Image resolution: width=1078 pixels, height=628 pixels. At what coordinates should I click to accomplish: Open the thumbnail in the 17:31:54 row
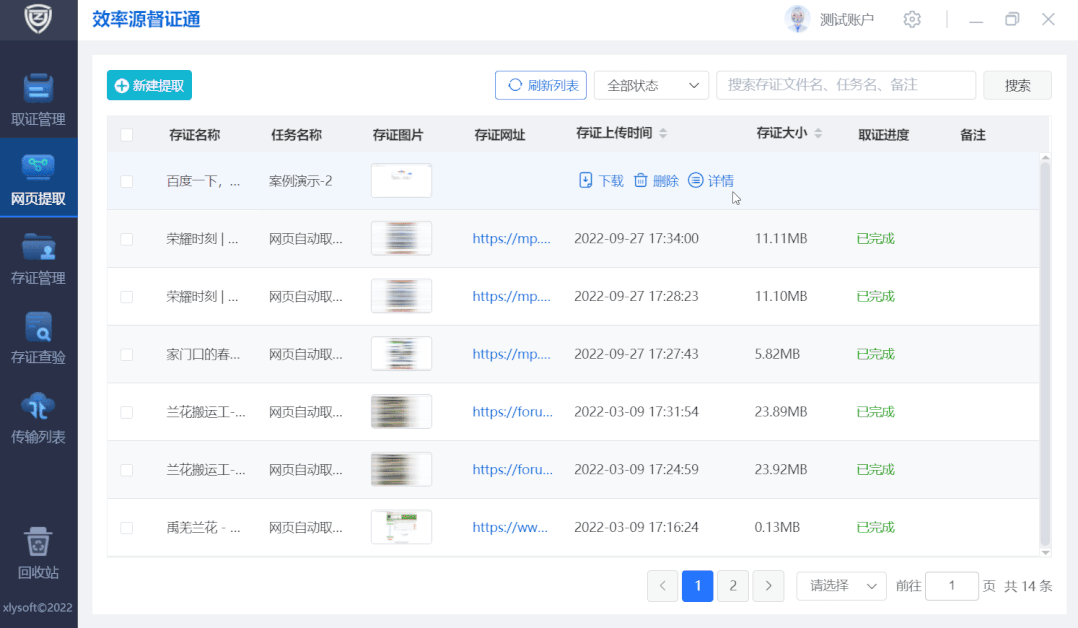(402, 411)
